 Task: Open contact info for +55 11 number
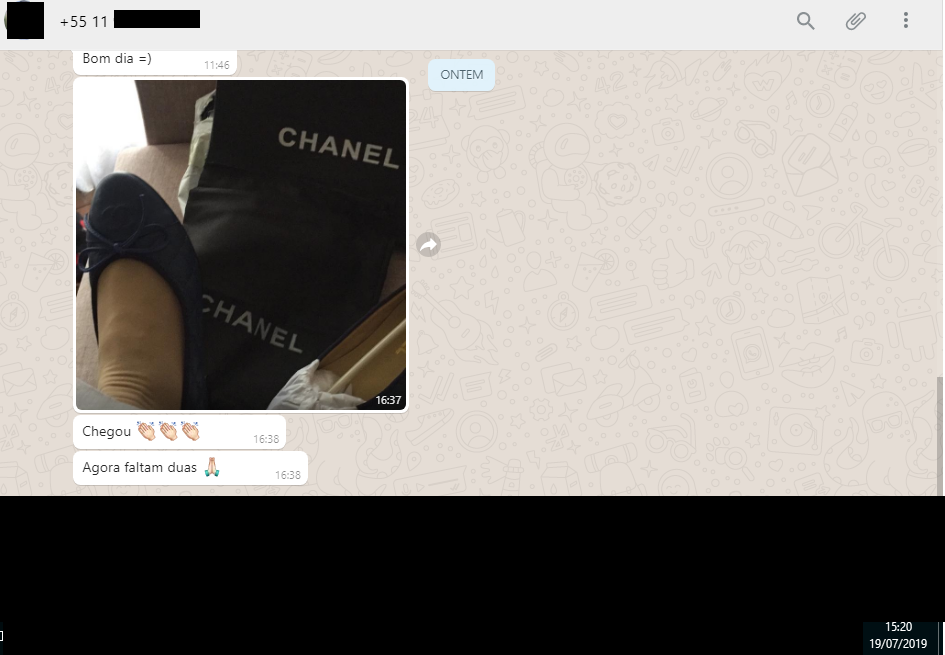[x=130, y=21]
